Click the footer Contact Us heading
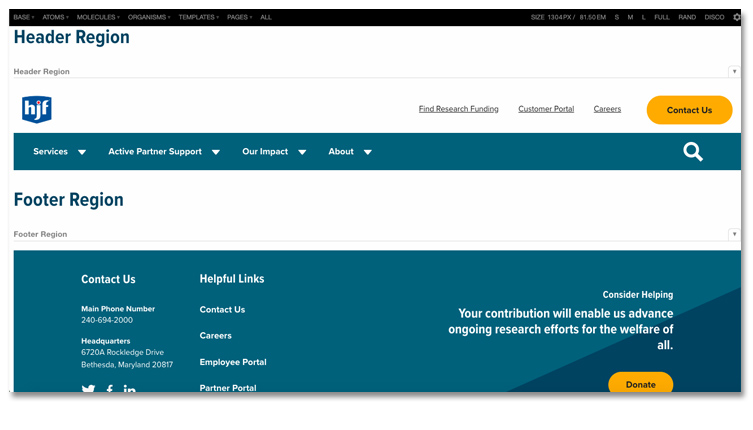The height and width of the screenshot is (430, 753). click(108, 280)
